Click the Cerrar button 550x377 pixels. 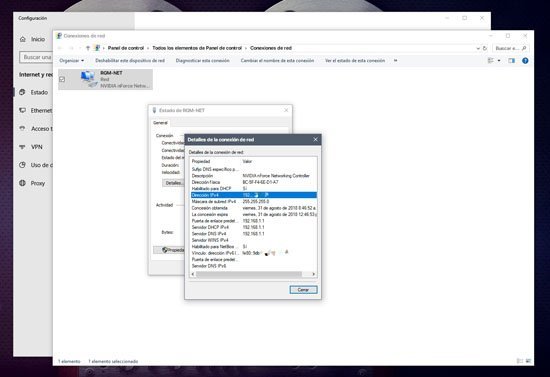[303, 290]
